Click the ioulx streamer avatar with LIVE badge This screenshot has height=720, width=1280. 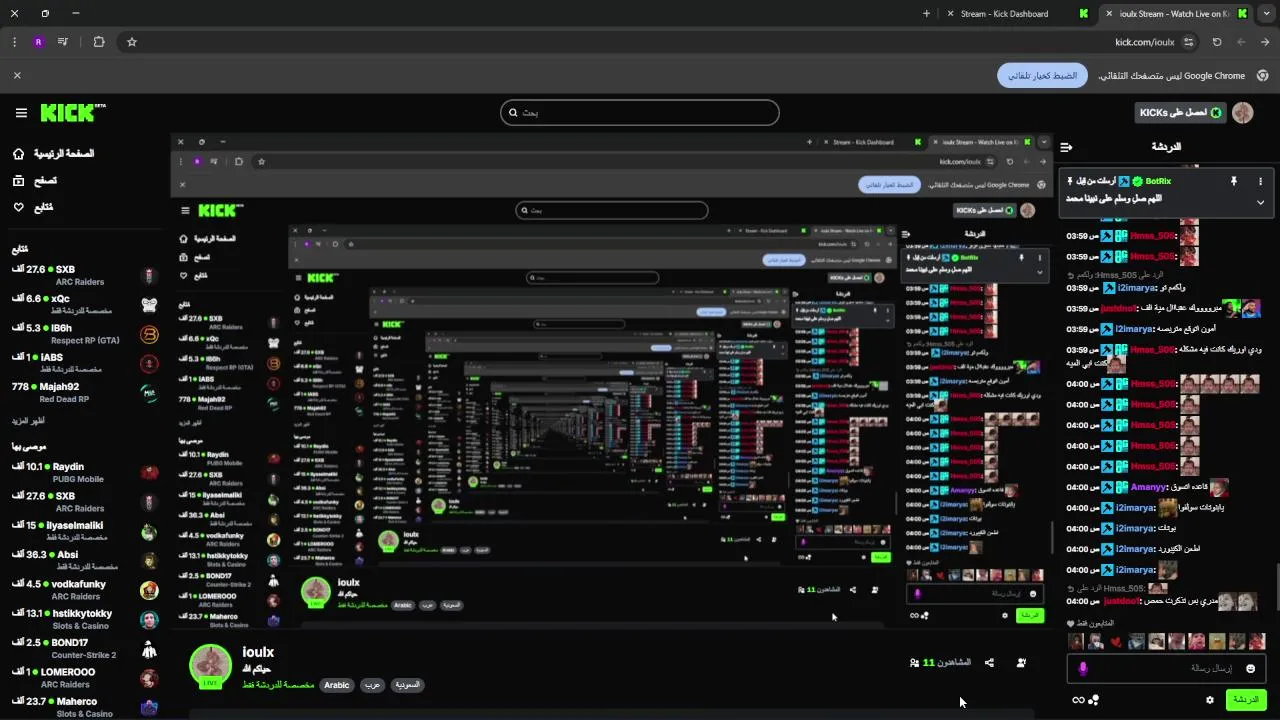tap(211, 666)
